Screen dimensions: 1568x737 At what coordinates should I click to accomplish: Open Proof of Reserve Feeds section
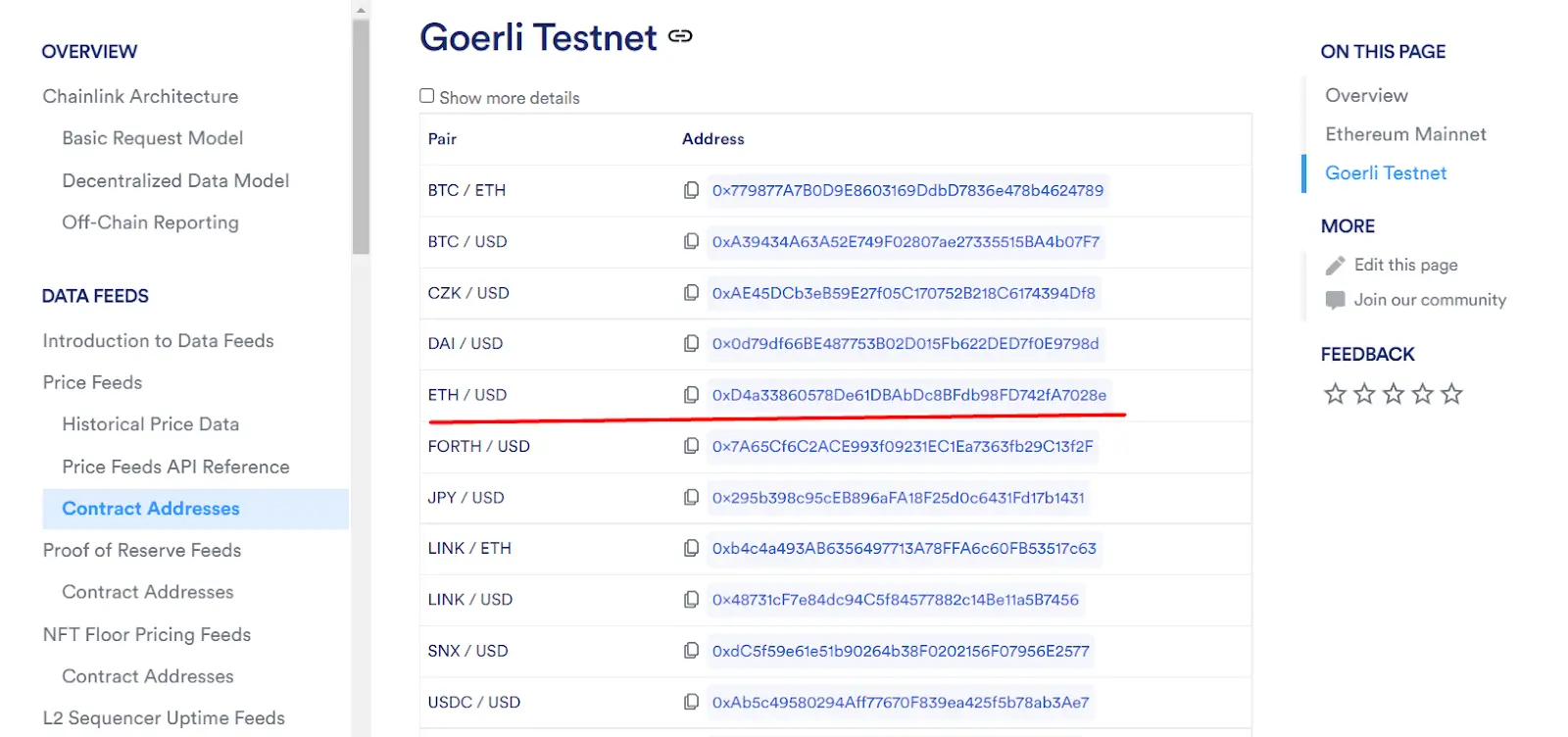click(142, 550)
